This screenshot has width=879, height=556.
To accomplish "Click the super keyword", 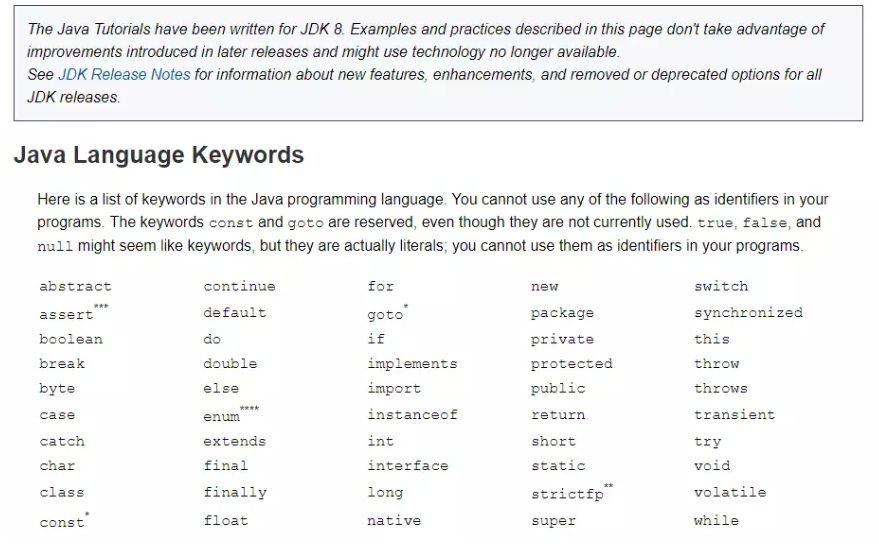I will (553, 521).
